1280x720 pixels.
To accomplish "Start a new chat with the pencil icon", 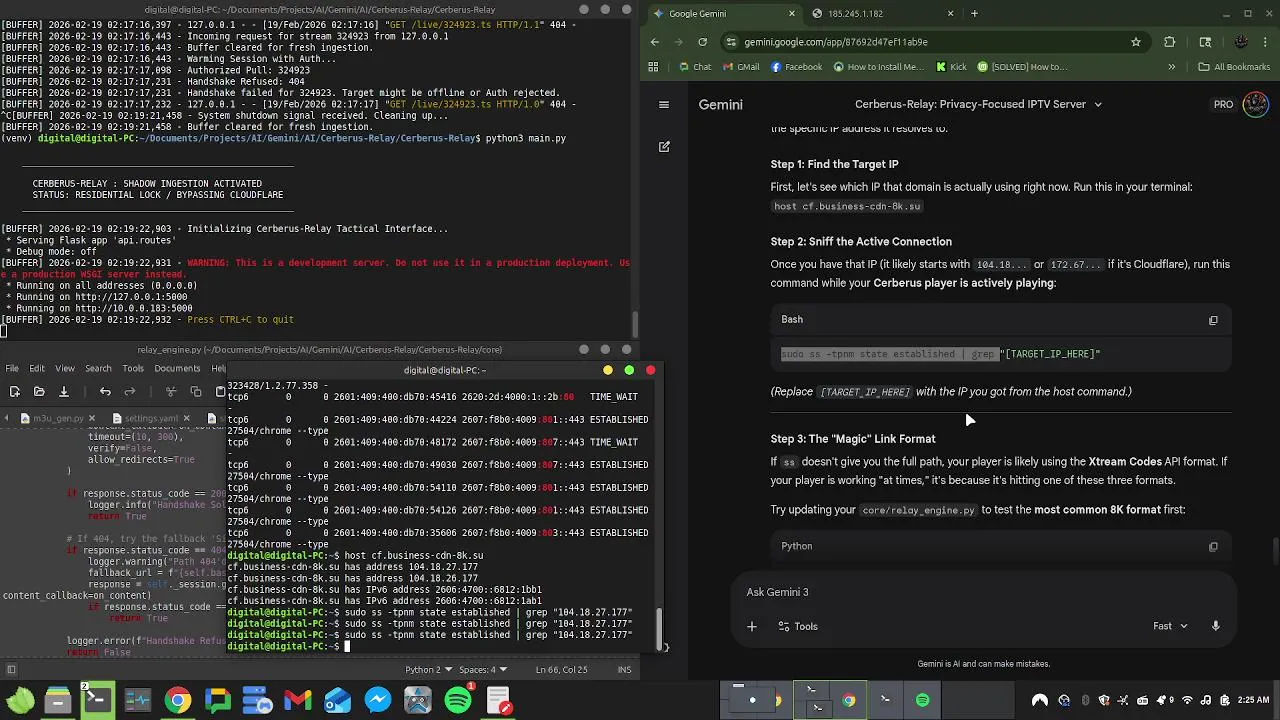I will [x=664, y=146].
